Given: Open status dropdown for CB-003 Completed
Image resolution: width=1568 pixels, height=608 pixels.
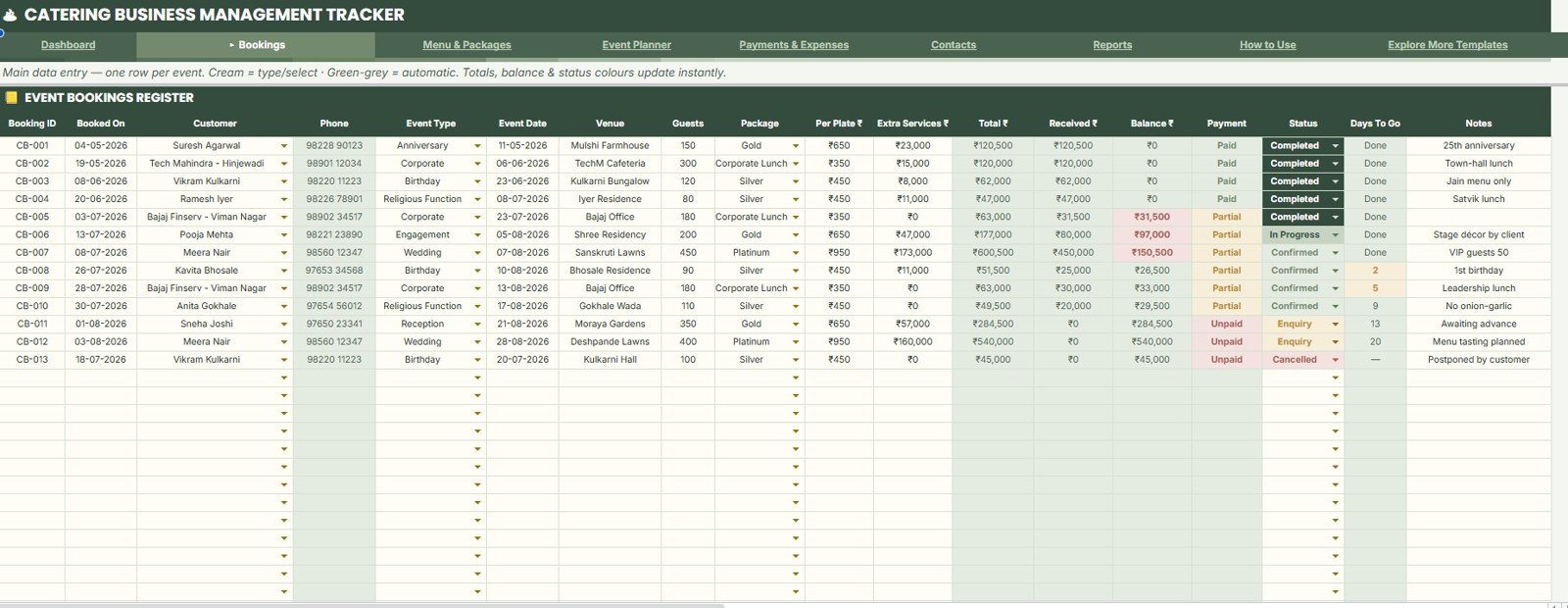Looking at the screenshot, I should point(1335,181).
